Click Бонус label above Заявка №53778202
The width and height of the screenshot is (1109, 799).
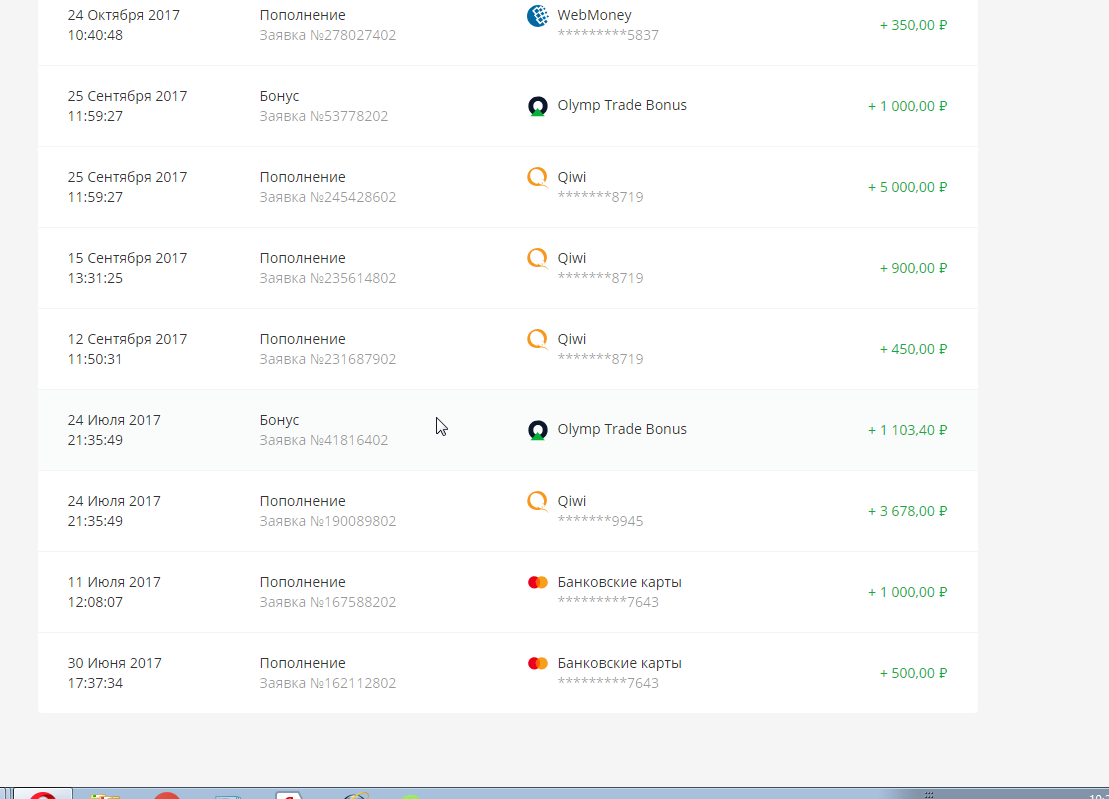point(279,96)
